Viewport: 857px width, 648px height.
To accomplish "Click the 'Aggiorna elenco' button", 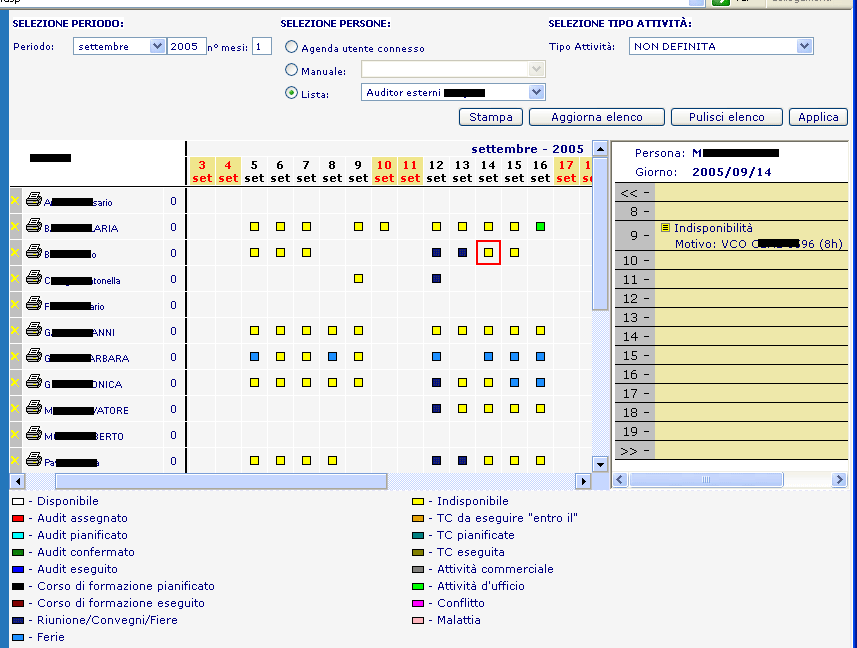I will (x=597, y=117).
